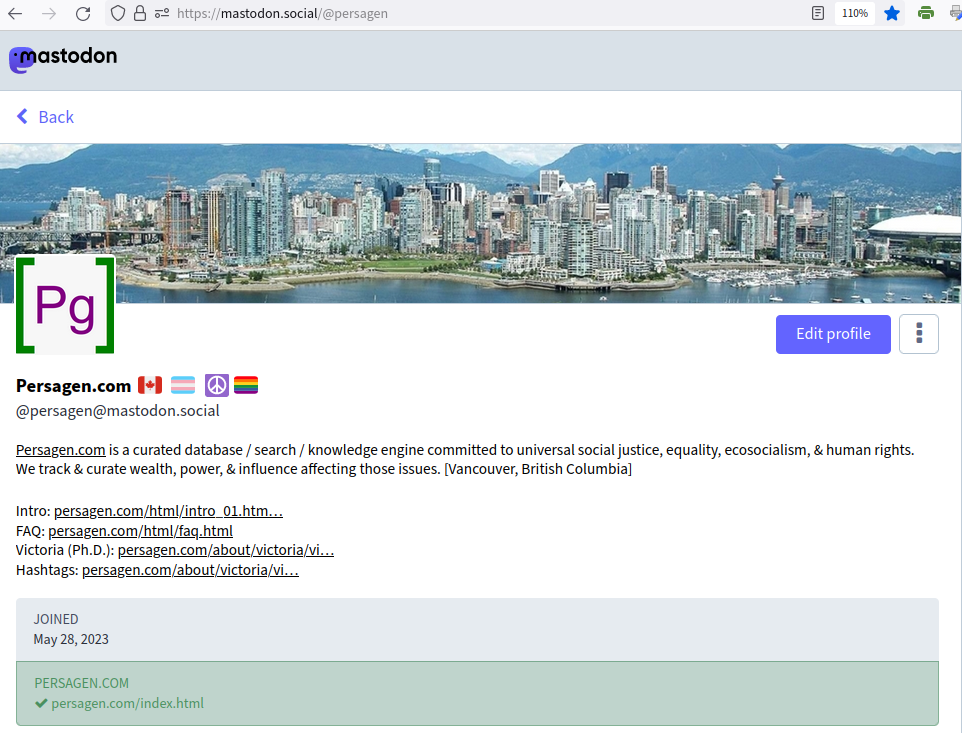
Task: Click the PERSAGEN.COM field label
Action: click(x=82, y=683)
